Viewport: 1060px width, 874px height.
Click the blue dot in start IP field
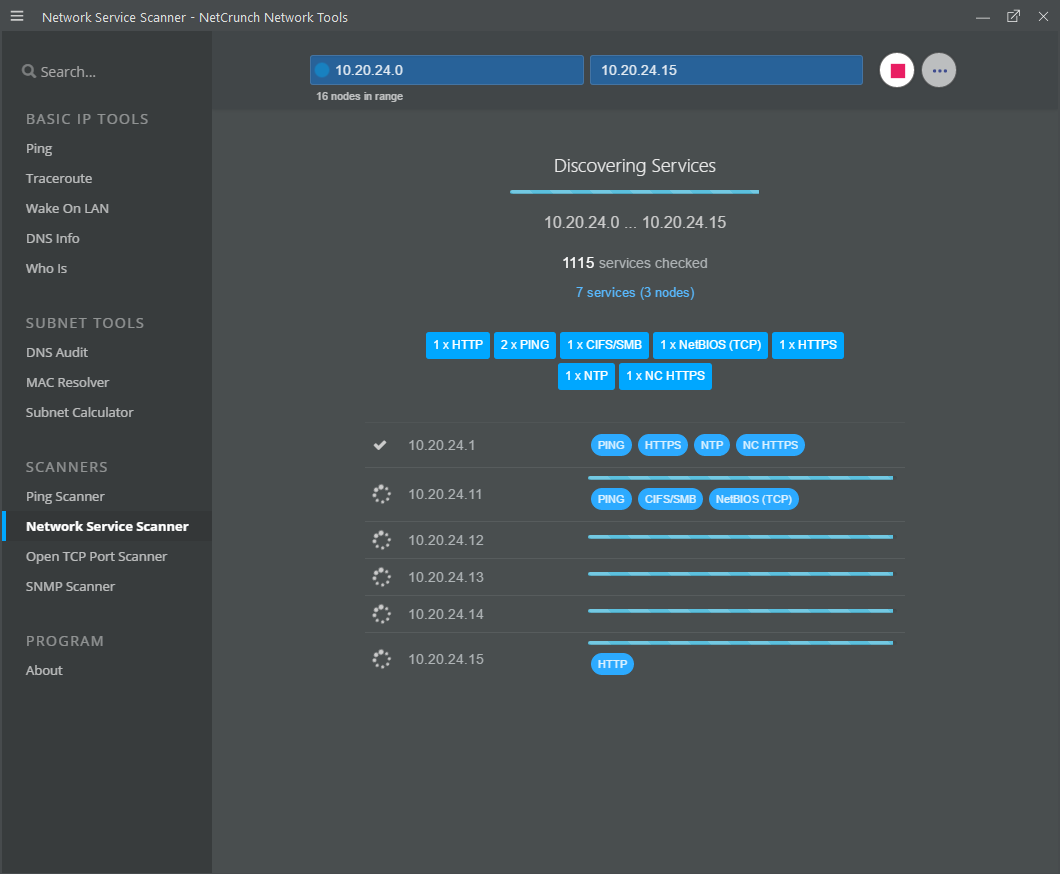tap(322, 70)
